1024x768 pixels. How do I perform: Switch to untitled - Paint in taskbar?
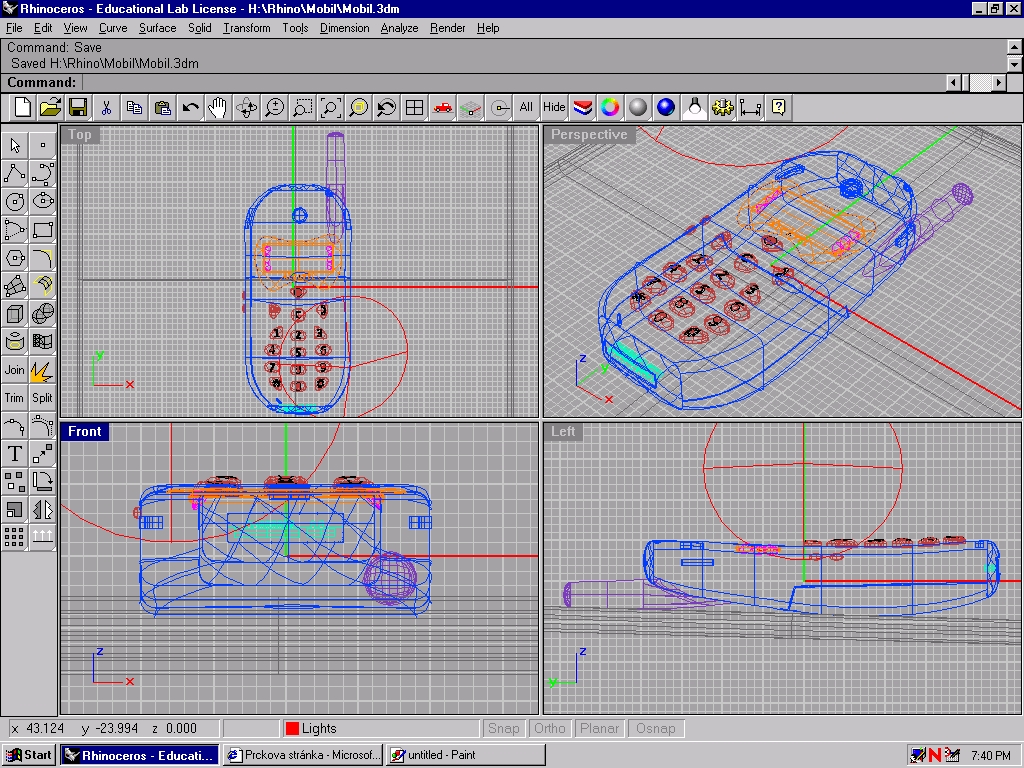pos(465,755)
